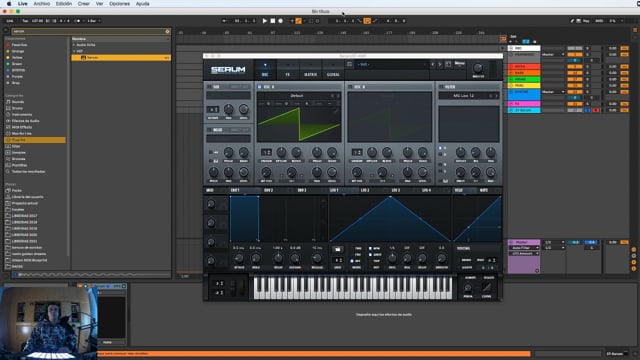The image size is (640, 360).
Task: Open the Archivo menu in menu bar
Action: (x=42, y=4)
